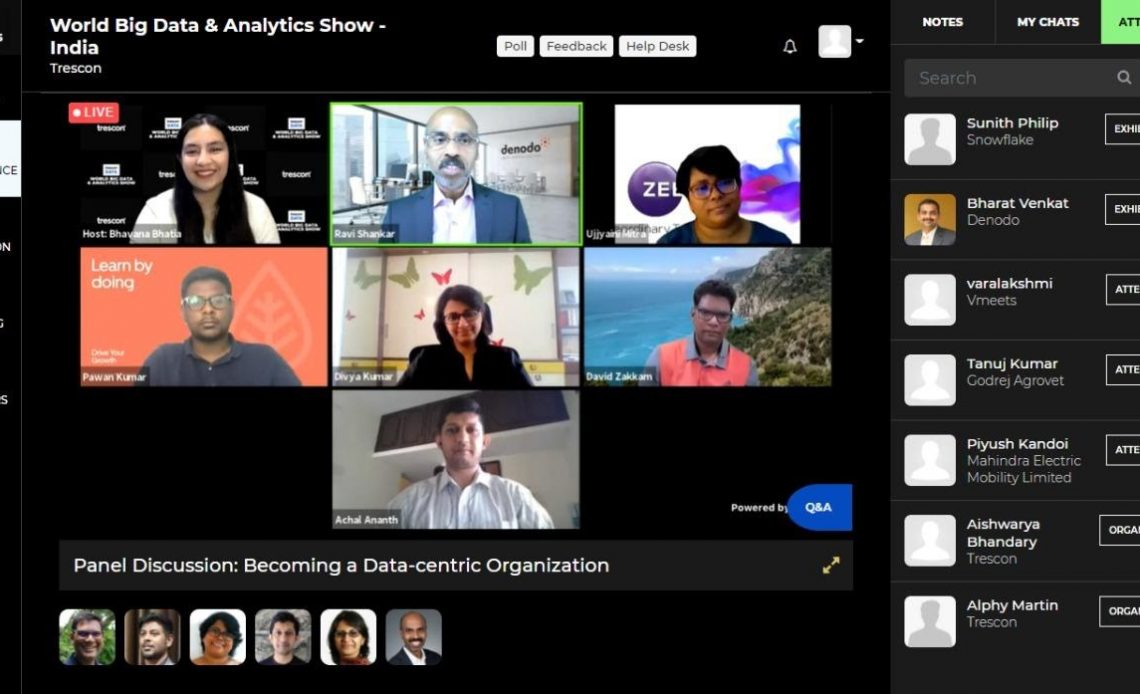The image size is (1140, 694).
Task: Click Achal Ananth's video tile
Action: [x=456, y=459]
